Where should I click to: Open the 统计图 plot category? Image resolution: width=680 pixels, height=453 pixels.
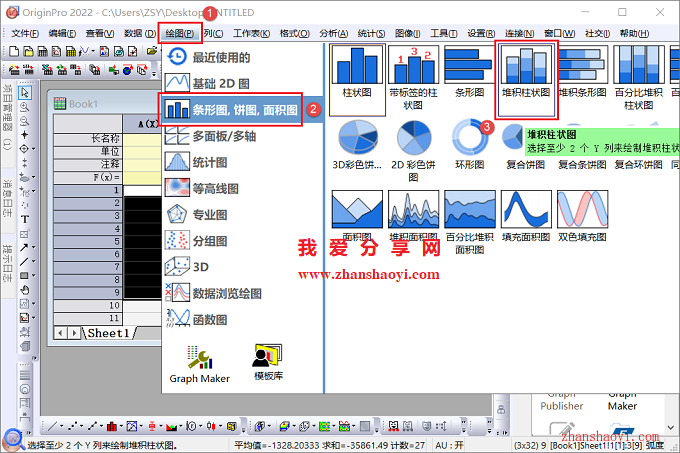click(x=242, y=162)
